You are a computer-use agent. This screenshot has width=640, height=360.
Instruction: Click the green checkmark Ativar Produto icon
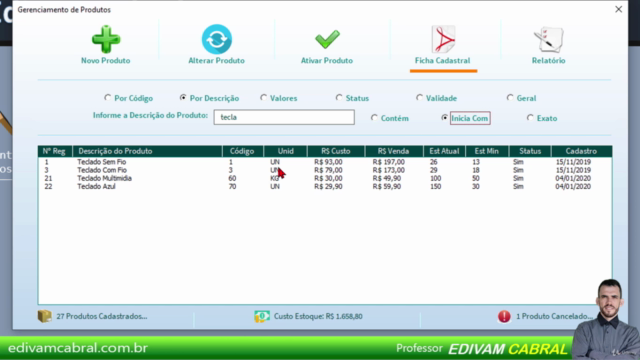pyautogui.click(x=327, y=39)
